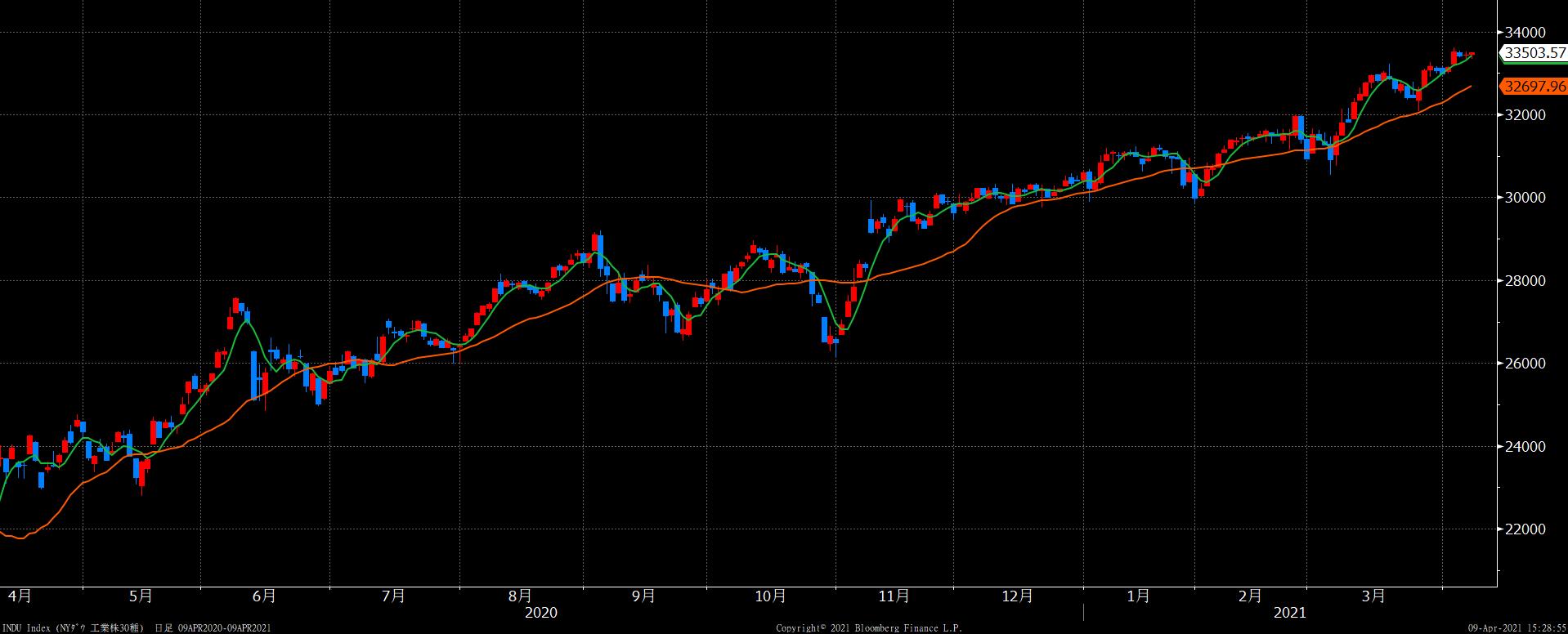Click the 6月 month marker
This screenshot has height=634, width=1568.
click(264, 596)
